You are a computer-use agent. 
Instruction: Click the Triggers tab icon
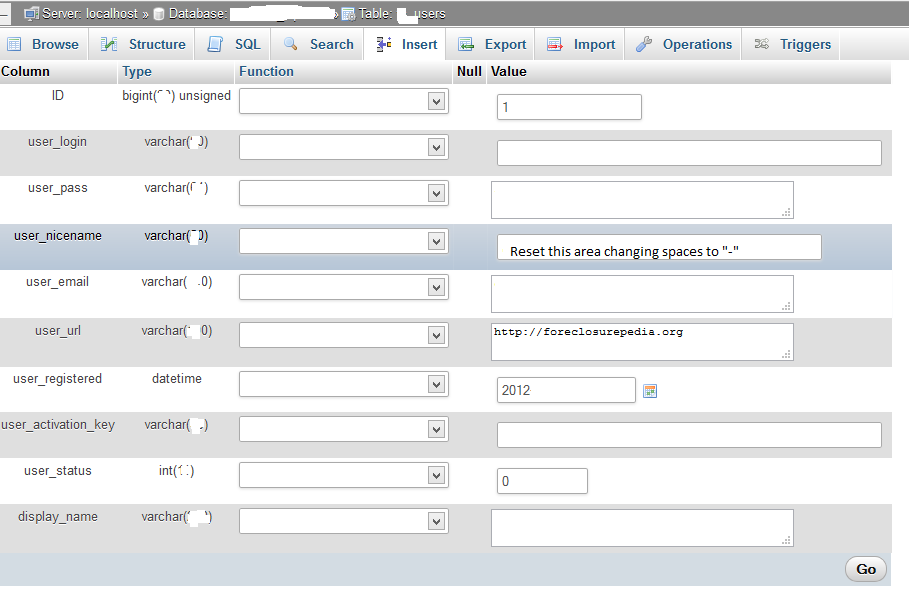point(762,44)
